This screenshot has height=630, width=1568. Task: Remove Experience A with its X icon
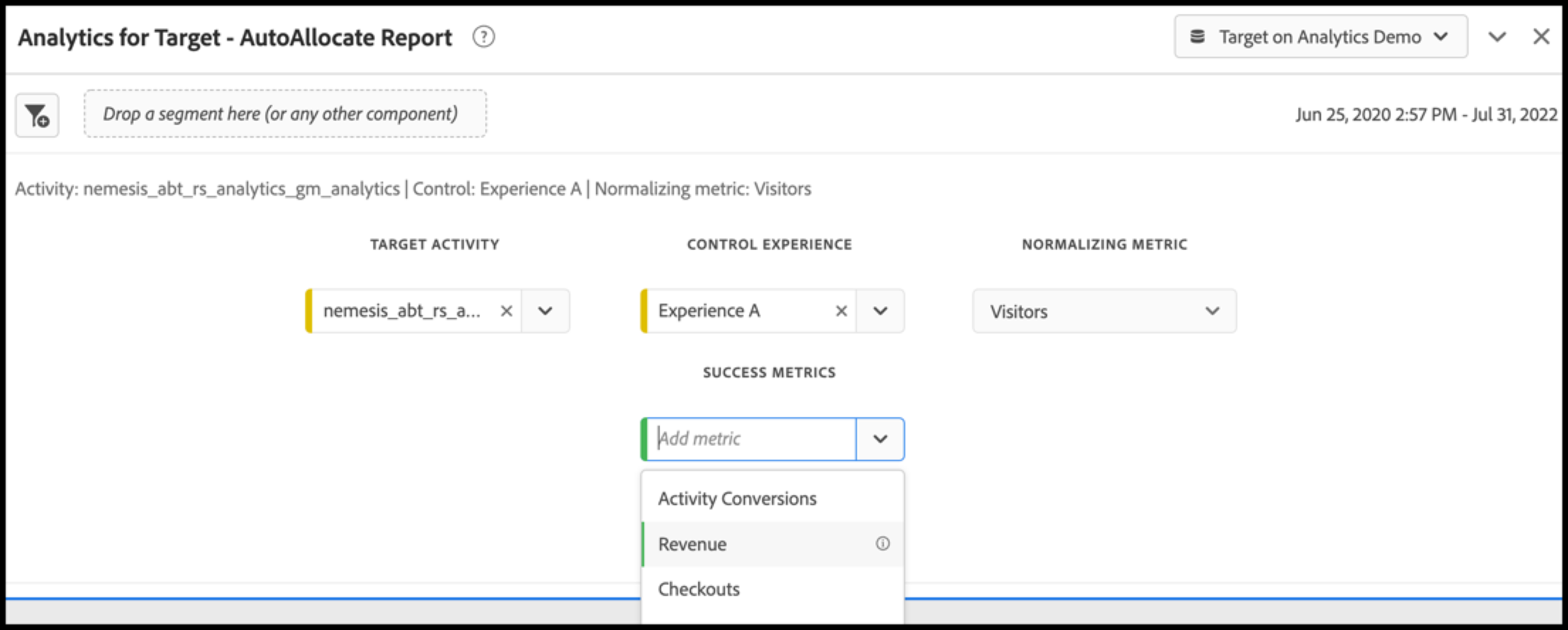[x=841, y=311]
